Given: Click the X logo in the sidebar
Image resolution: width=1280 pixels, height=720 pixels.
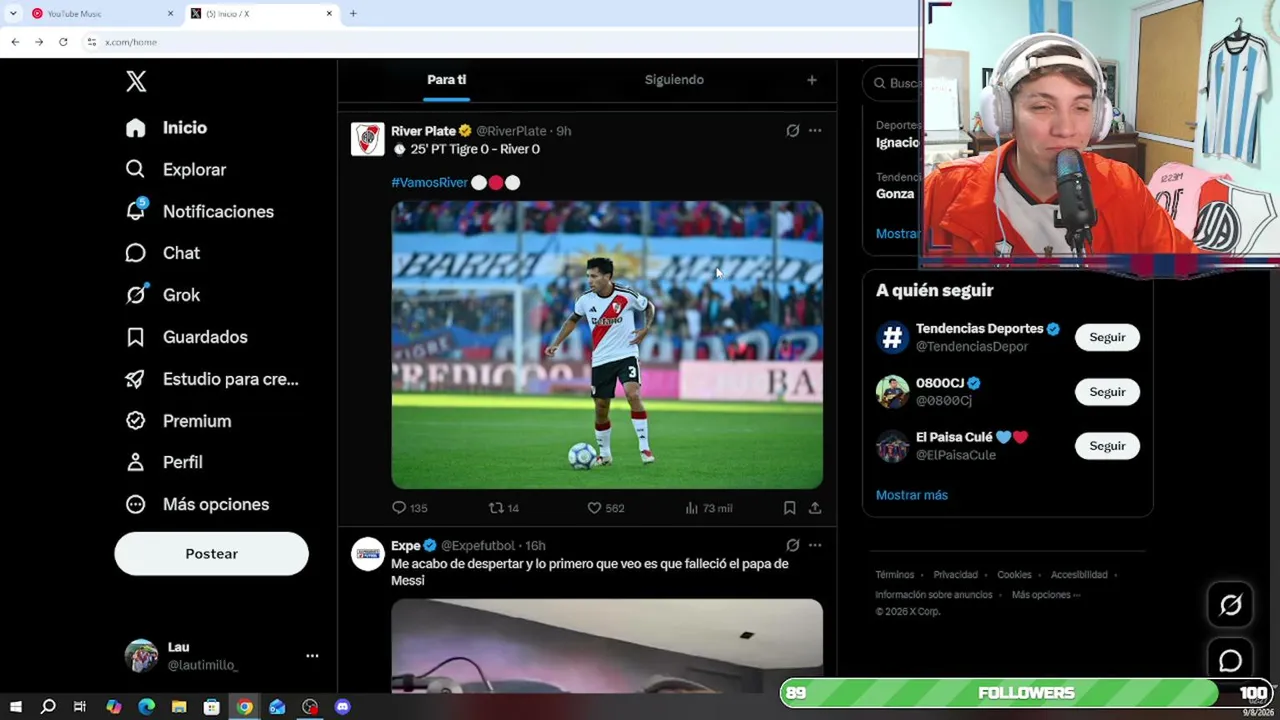Looking at the screenshot, I should point(136,82).
